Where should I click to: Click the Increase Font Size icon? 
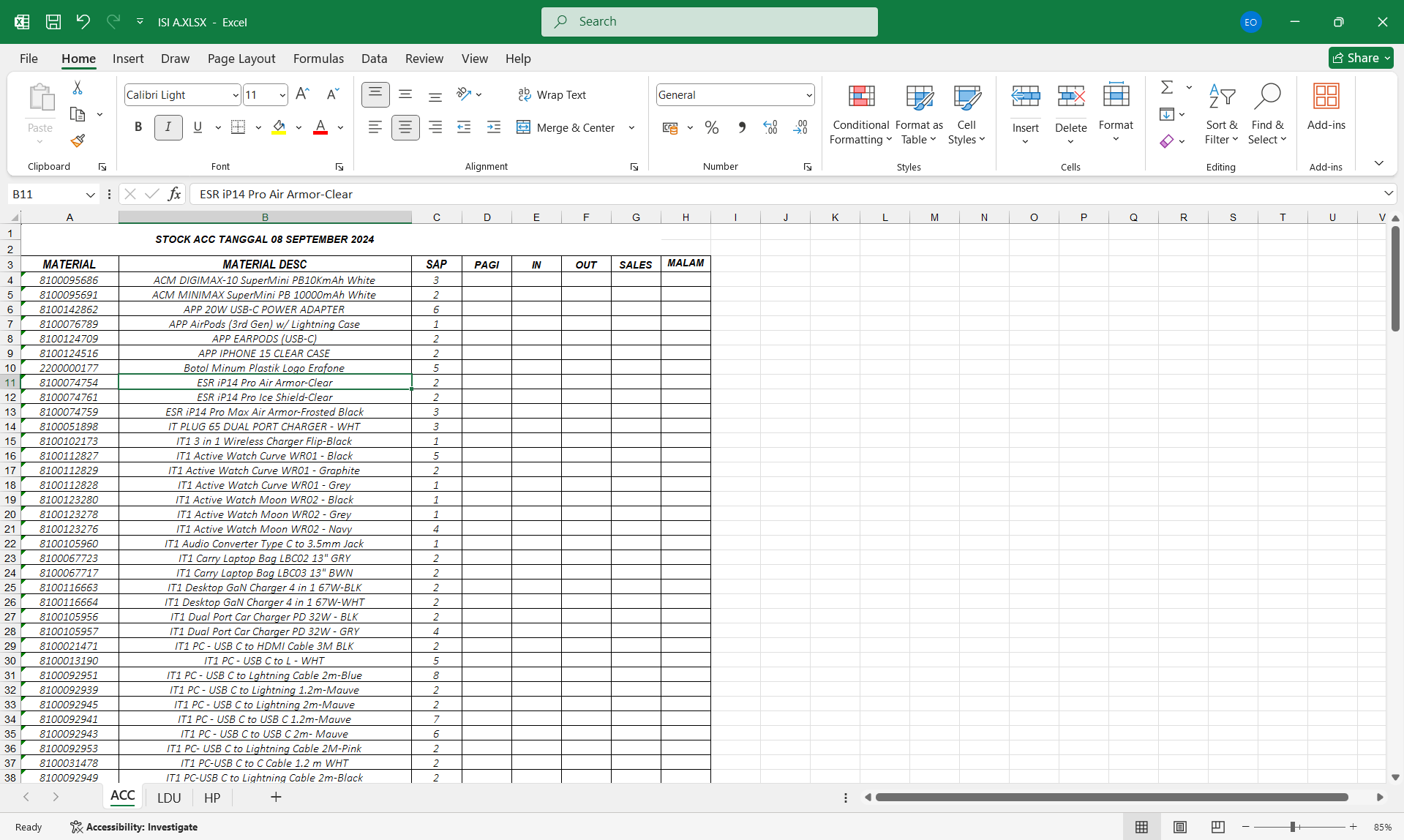click(x=302, y=94)
